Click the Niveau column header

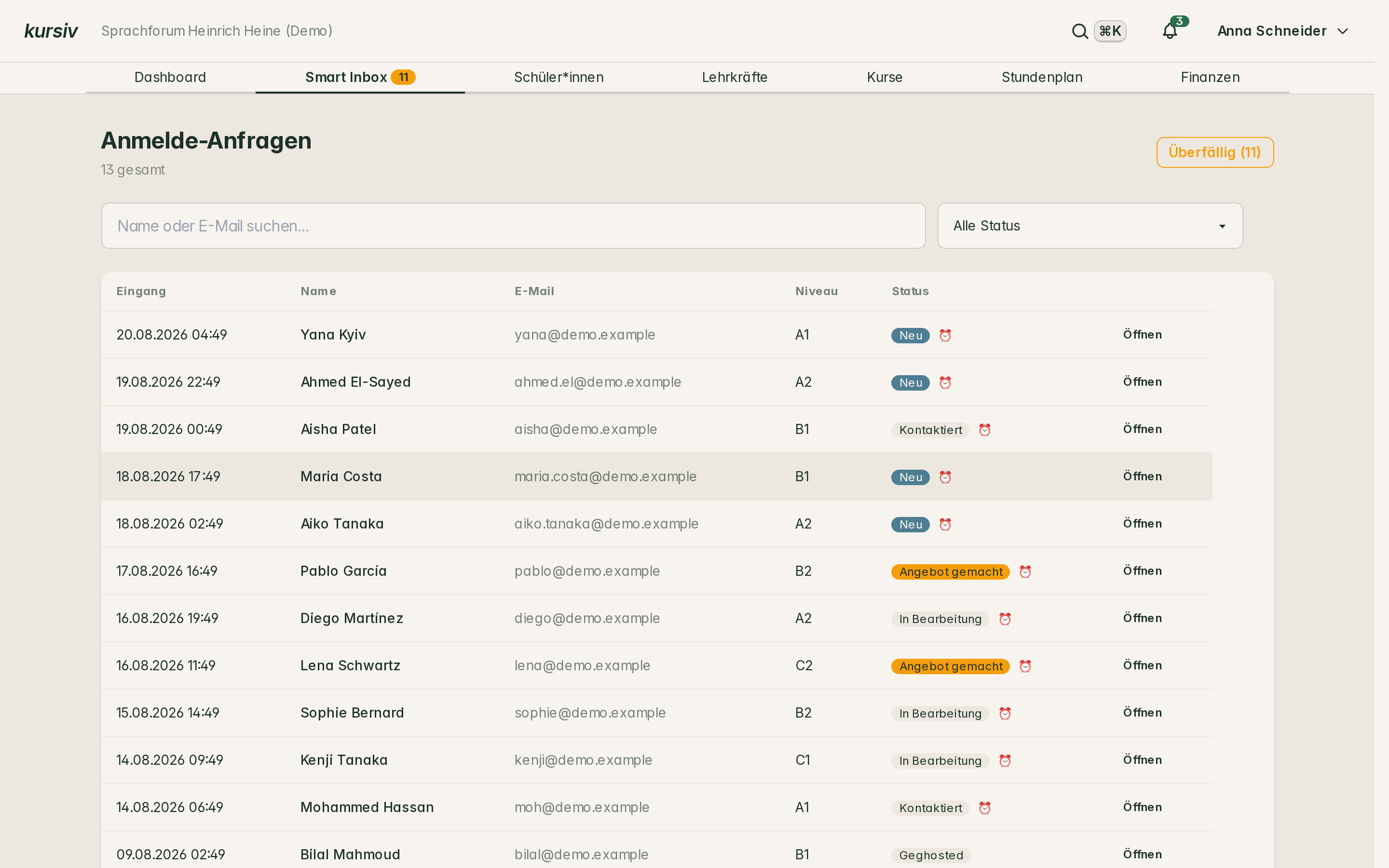coord(816,291)
